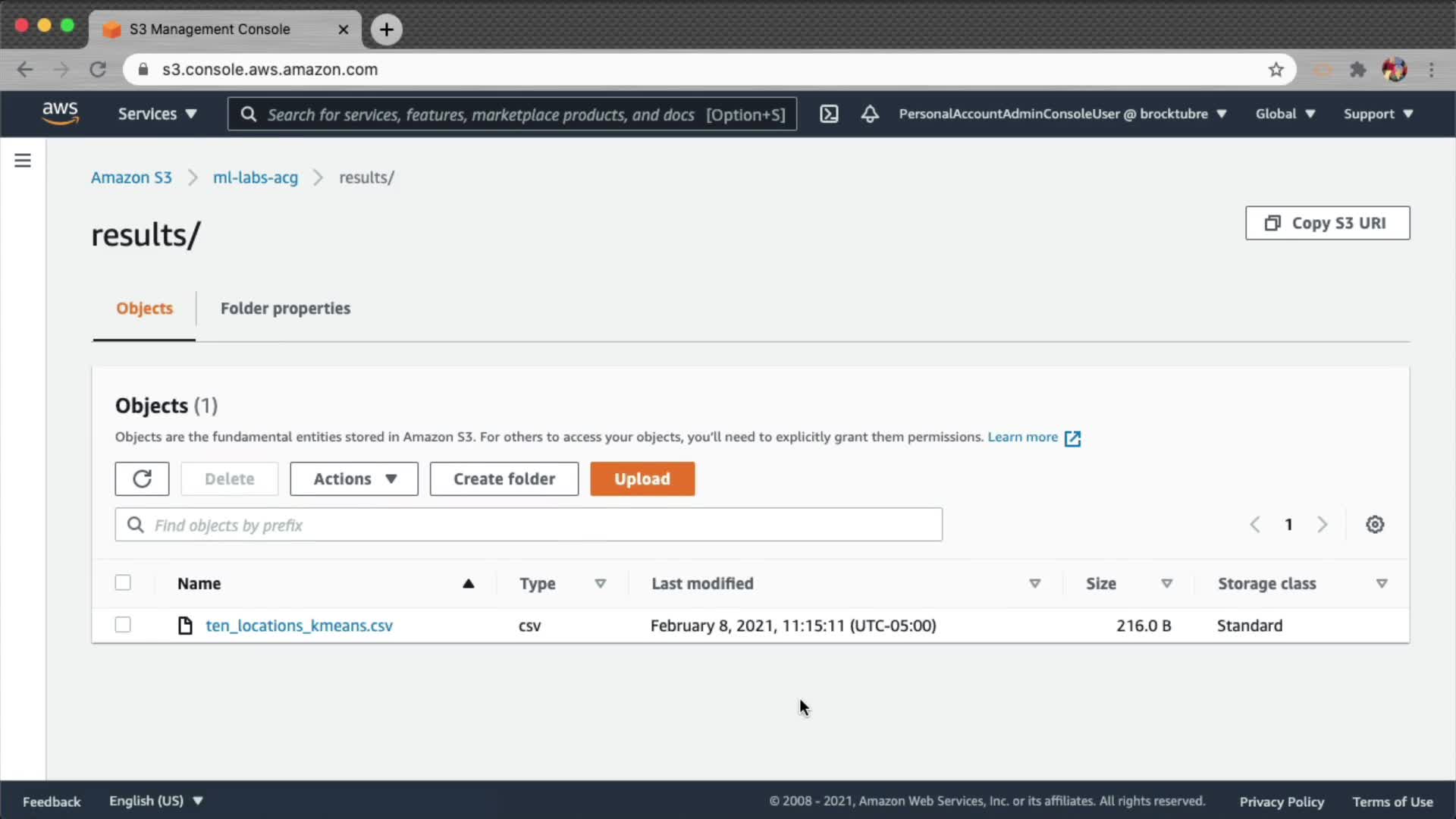The image size is (1456, 819).
Task: Click the AWS logo home icon
Action: tap(60, 113)
